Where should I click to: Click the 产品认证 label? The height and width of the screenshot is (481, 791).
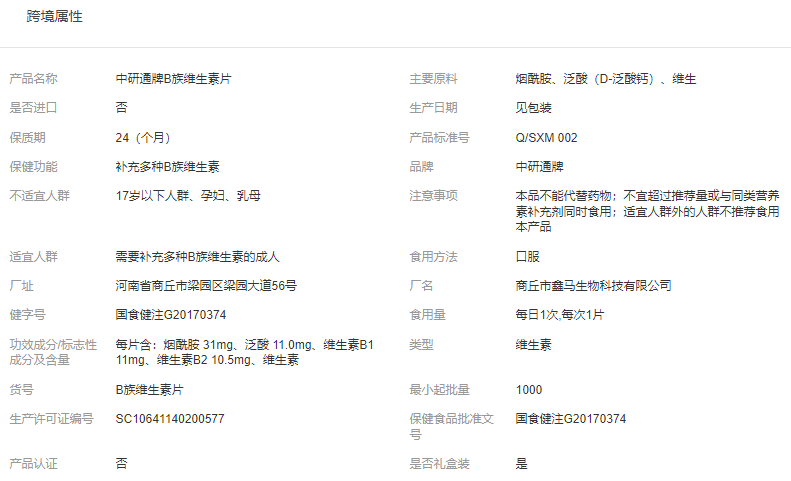pos(33,464)
